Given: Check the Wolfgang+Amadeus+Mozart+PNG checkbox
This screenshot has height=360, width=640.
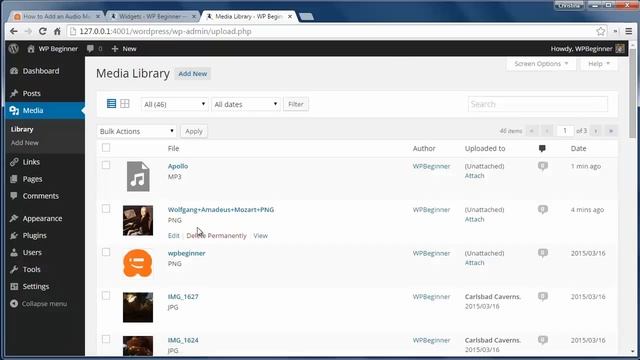Looking at the screenshot, I should [106, 209].
